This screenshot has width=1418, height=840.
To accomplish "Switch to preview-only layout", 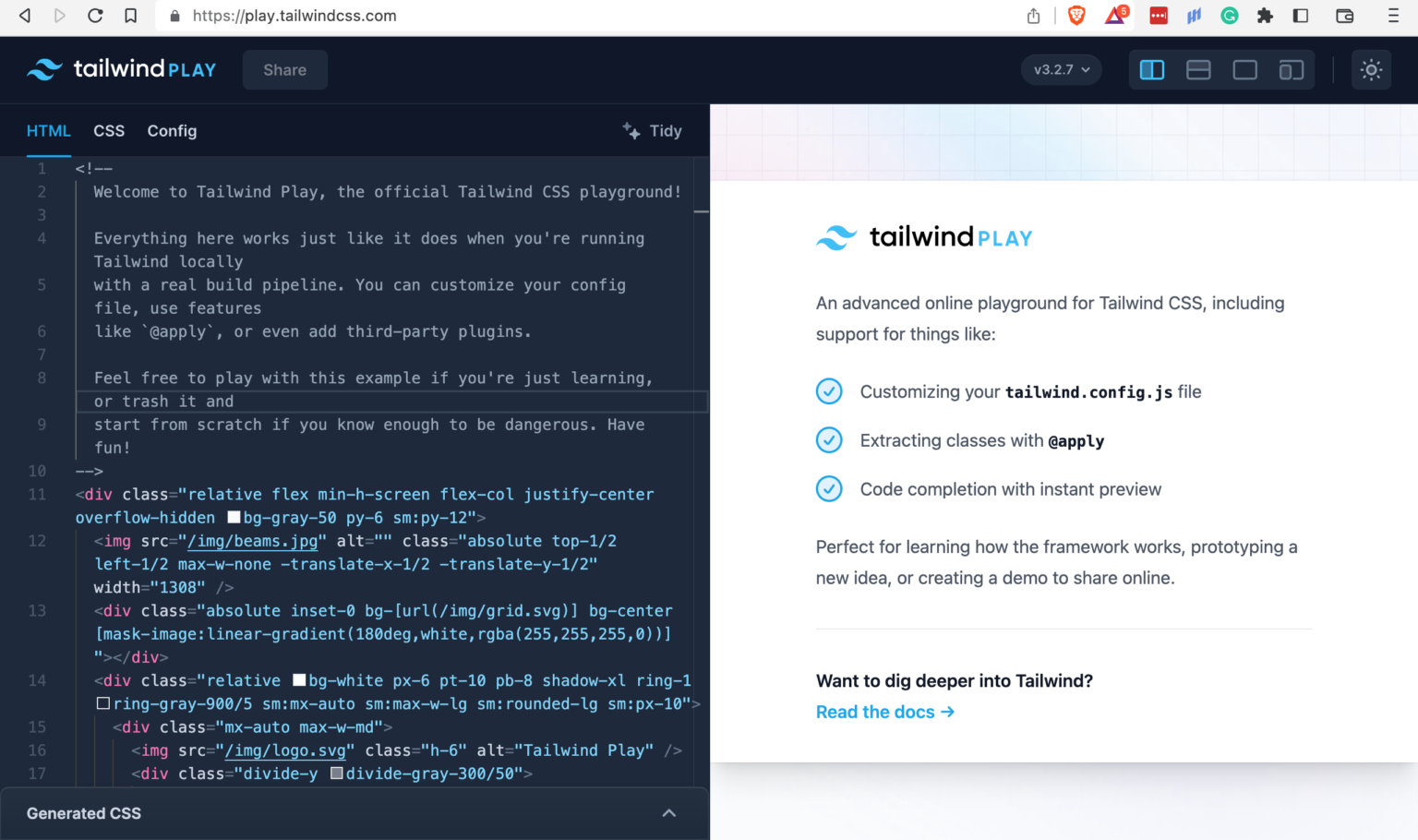I will 1244,69.
